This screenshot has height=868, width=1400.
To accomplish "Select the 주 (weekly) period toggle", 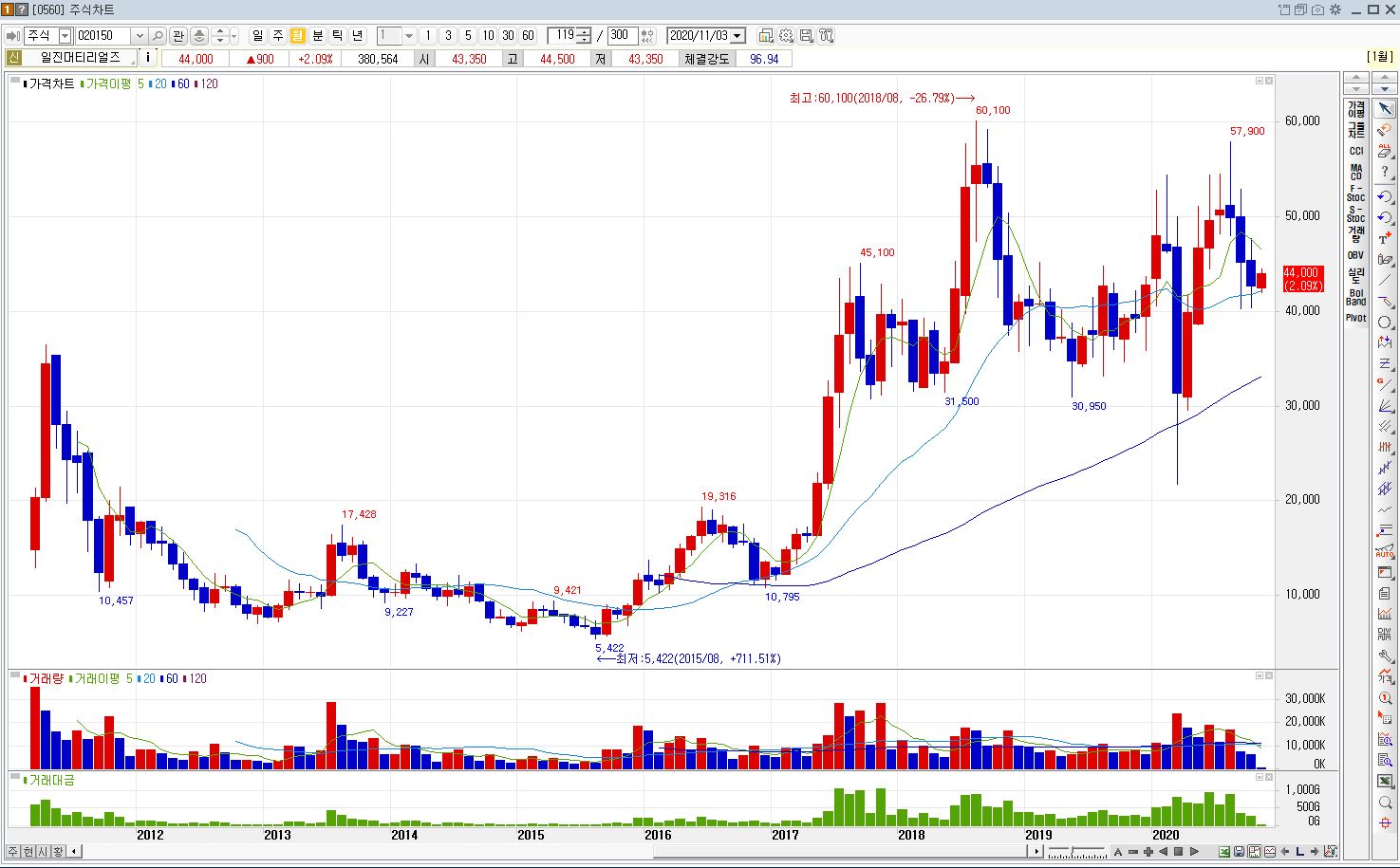I will (277, 35).
